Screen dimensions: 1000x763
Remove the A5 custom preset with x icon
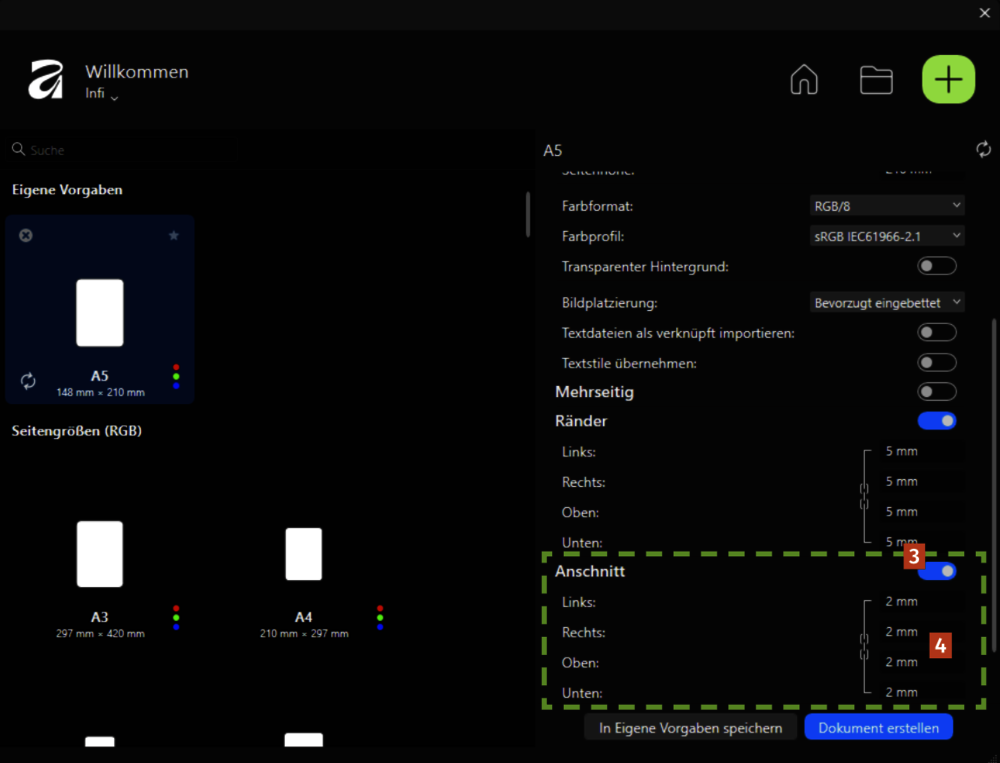point(26,235)
